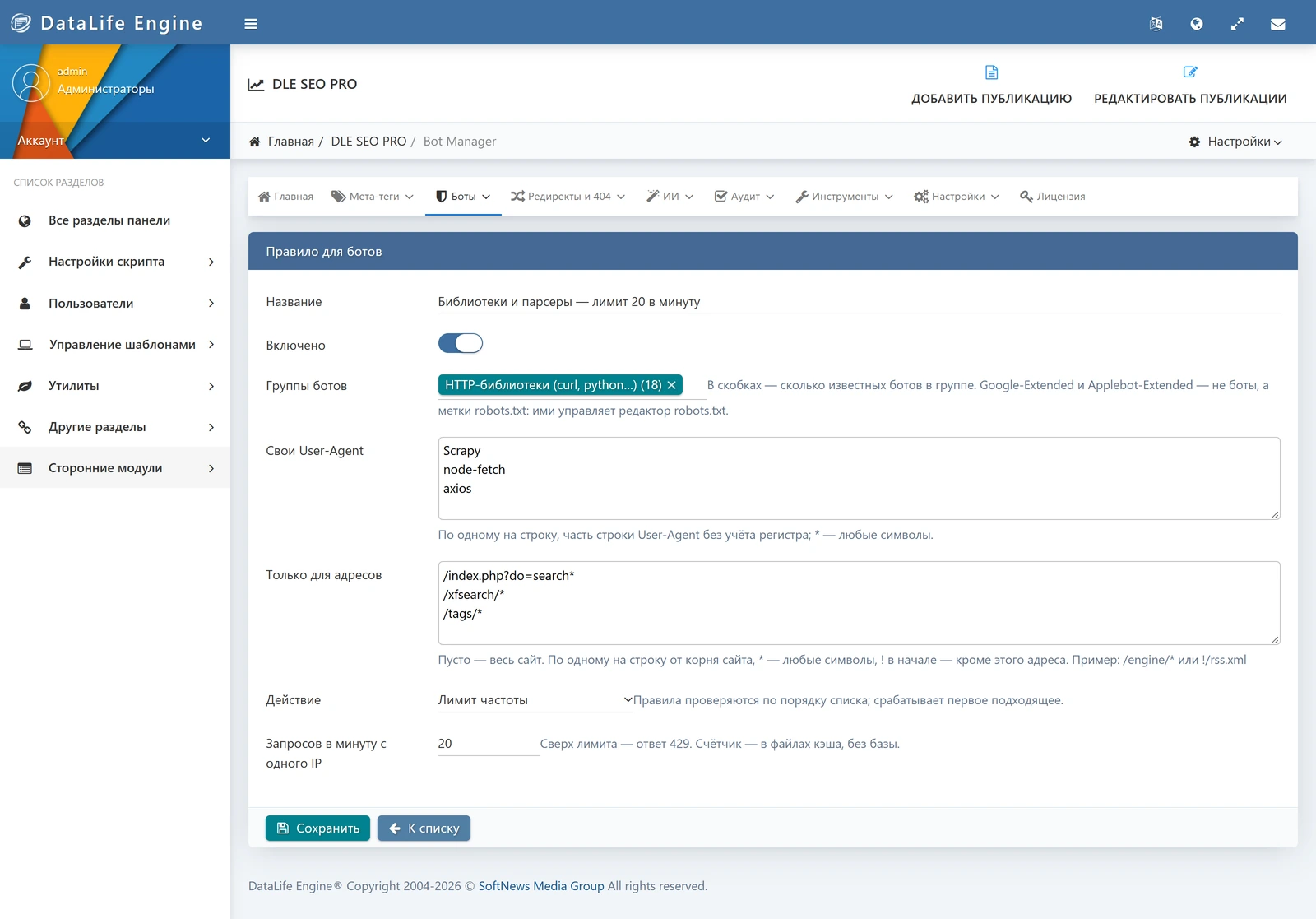Focus the Запросов в минуту field with 20
The width and height of the screenshot is (1316, 919).
[489, 744]
